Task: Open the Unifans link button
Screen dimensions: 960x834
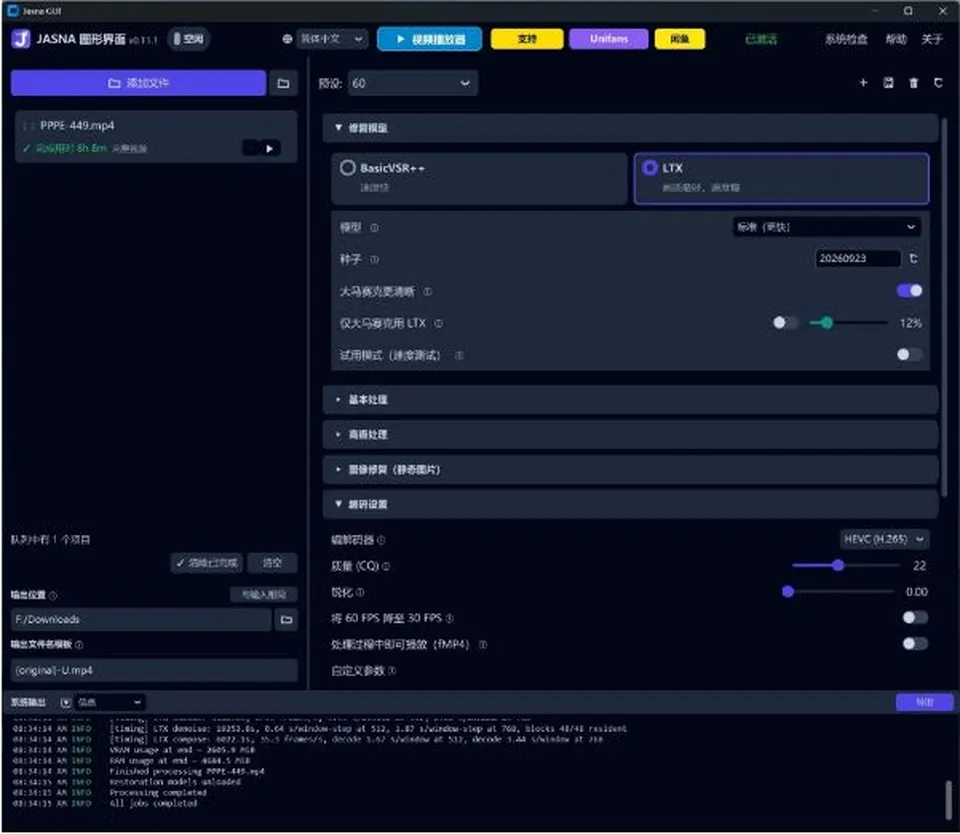Action: point(609,39)
